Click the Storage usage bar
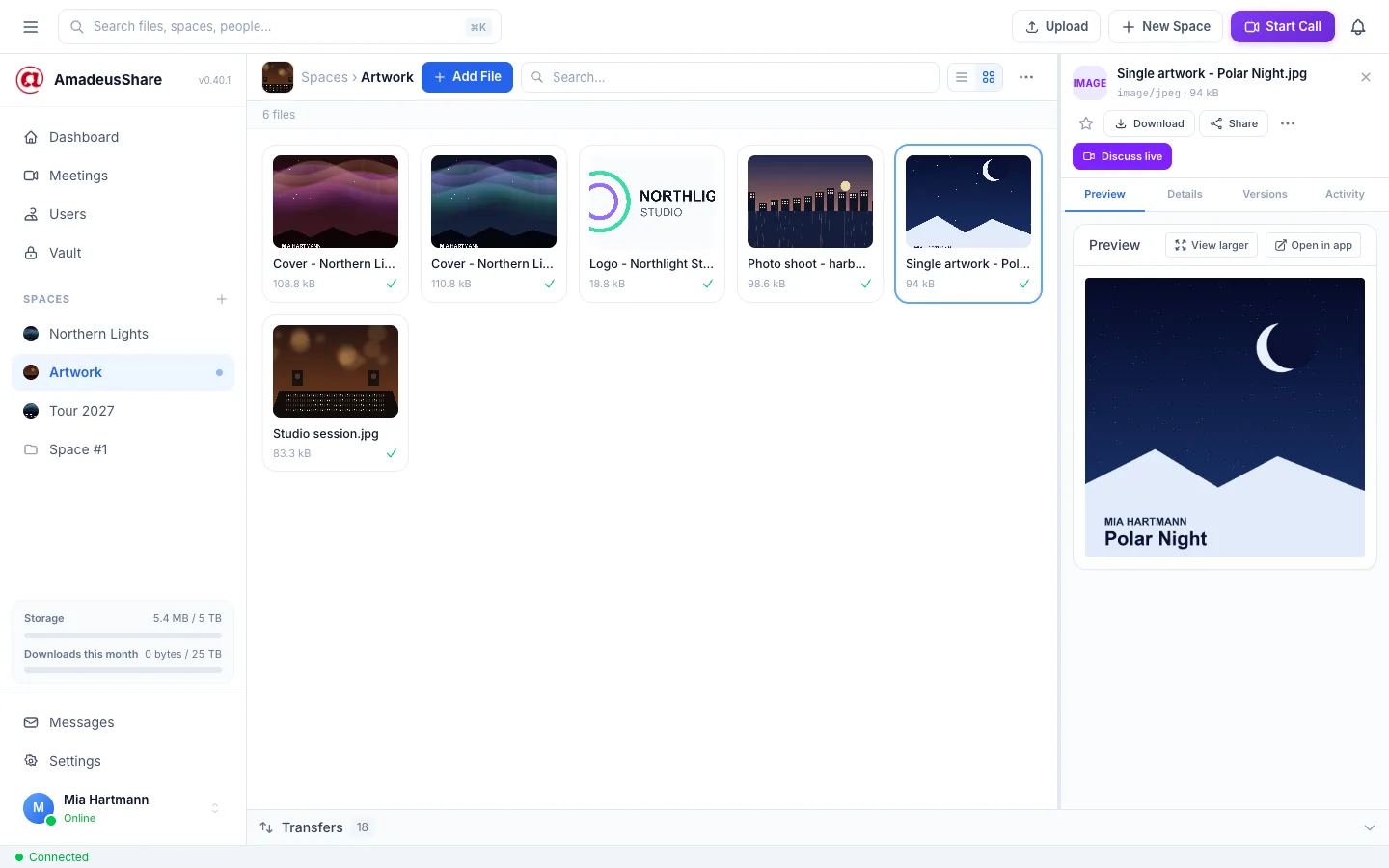The width and height of the screenshot is (1389, 868). click(x=123, y=636)
